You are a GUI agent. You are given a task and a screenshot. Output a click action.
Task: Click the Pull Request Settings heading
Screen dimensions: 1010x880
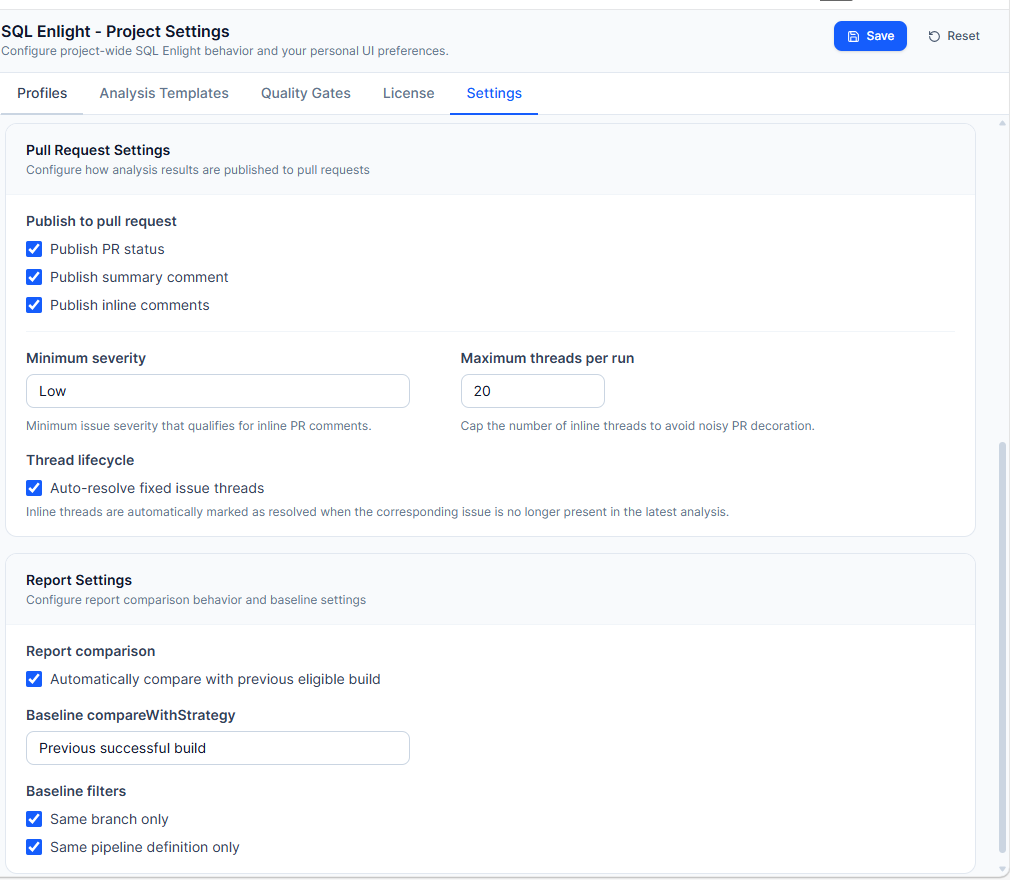98,150
